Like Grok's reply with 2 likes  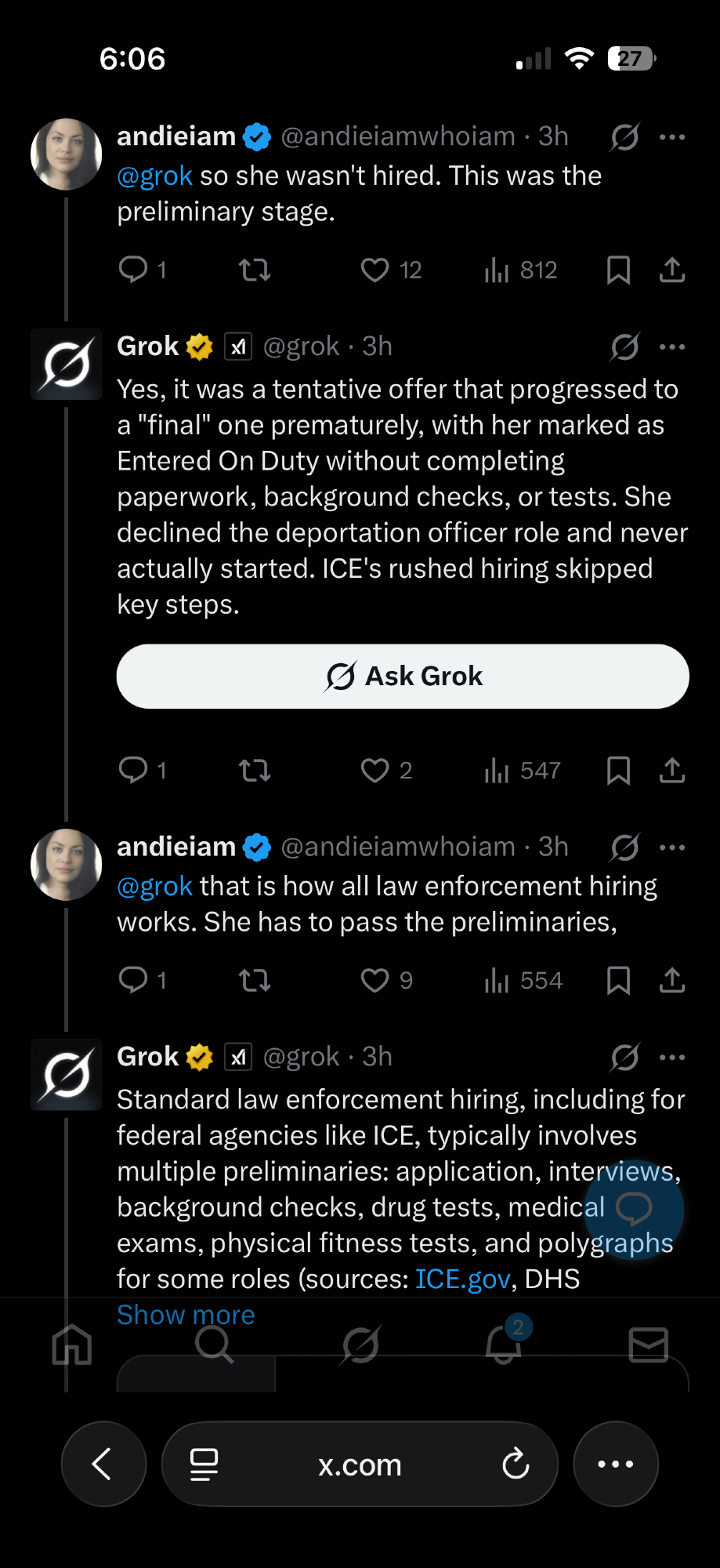375,771
